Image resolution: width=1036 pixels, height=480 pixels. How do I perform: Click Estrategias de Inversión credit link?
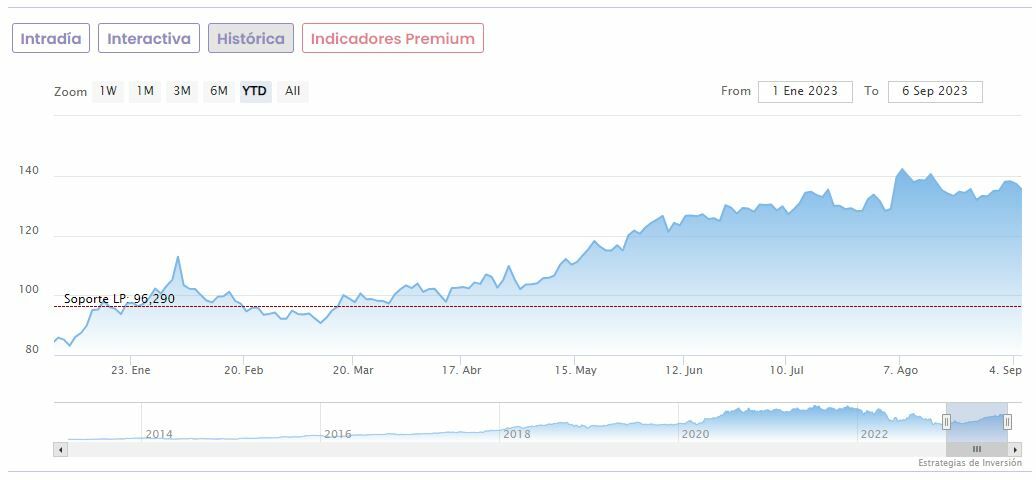tap(969, 463)
